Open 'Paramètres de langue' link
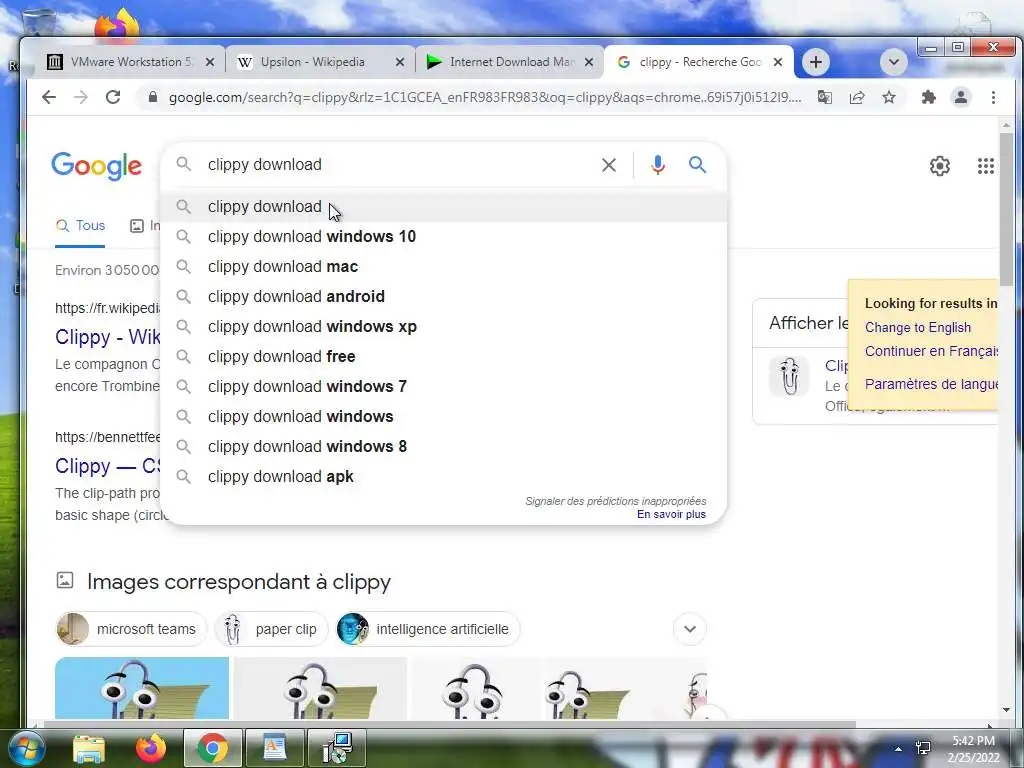Image resolution: width=1024 pixels, height=768 pixels. pos(931,384)
